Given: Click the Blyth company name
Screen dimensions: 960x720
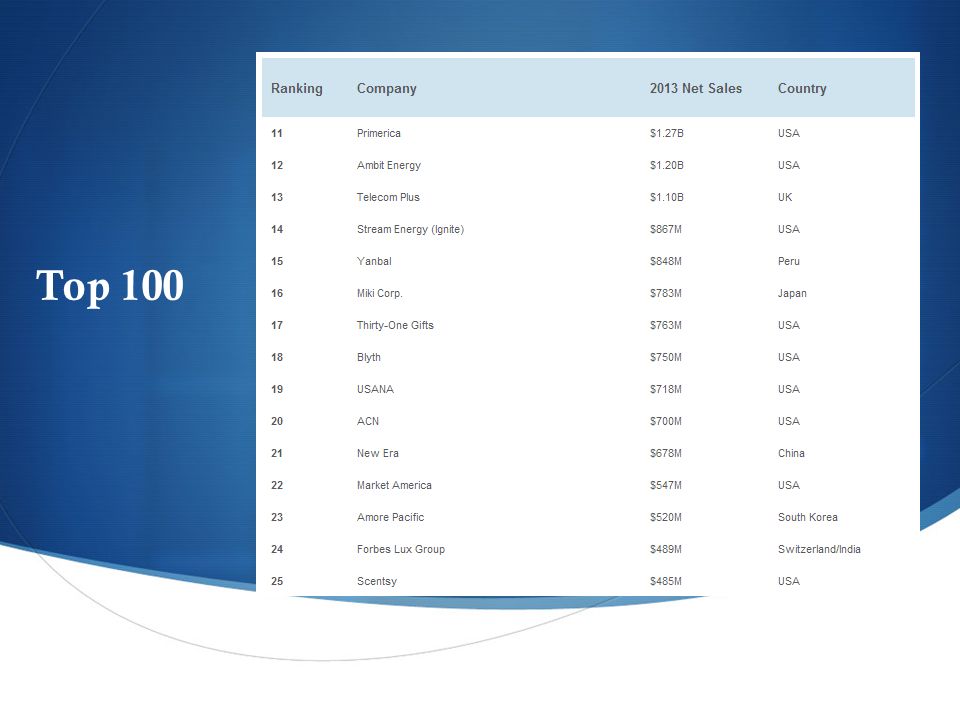Looking at the screenshot, I should tap(369, 358).
